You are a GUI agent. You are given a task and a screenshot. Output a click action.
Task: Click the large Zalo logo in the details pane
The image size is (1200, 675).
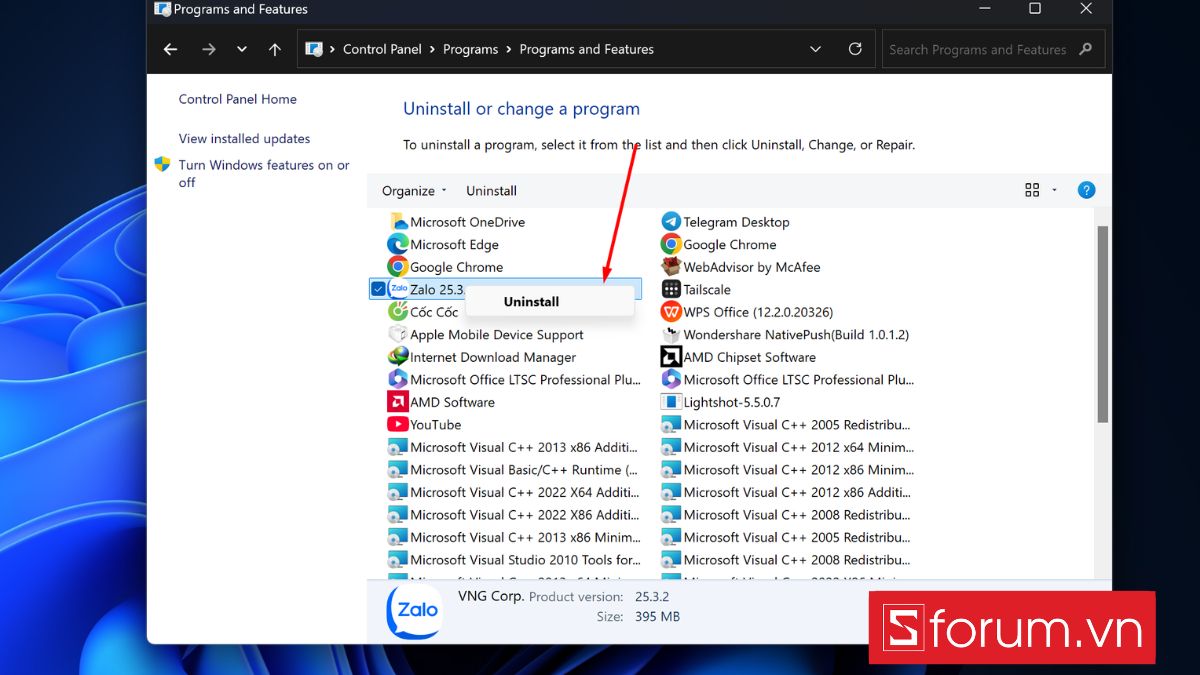pos(414,611)
